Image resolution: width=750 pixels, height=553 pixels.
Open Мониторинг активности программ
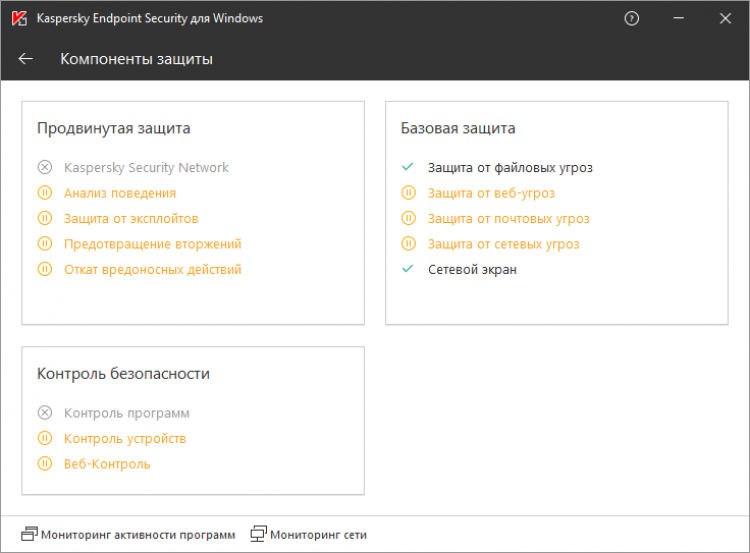point(138,534)
